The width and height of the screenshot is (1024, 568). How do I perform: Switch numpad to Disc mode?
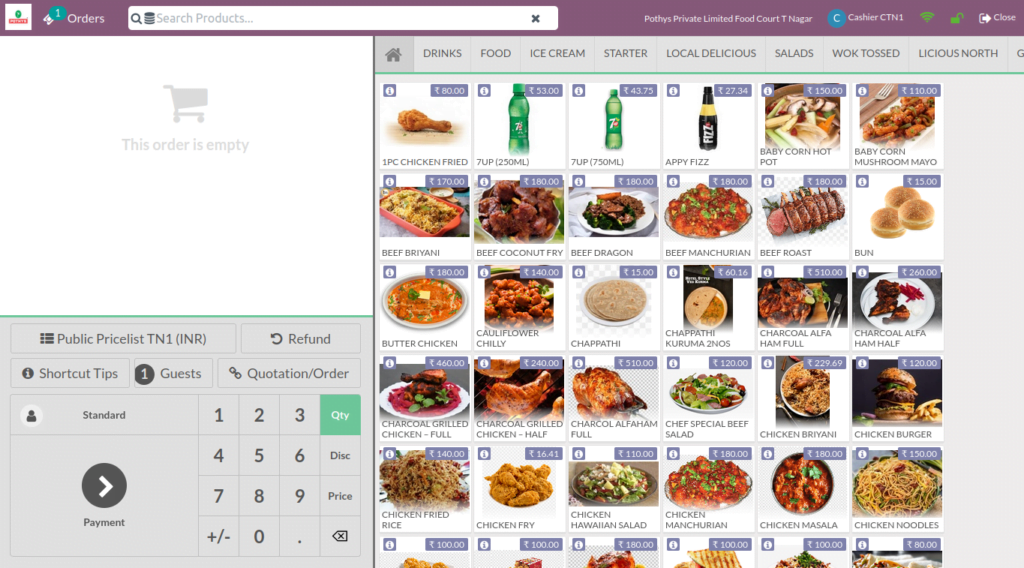click(x=340, y=455)
